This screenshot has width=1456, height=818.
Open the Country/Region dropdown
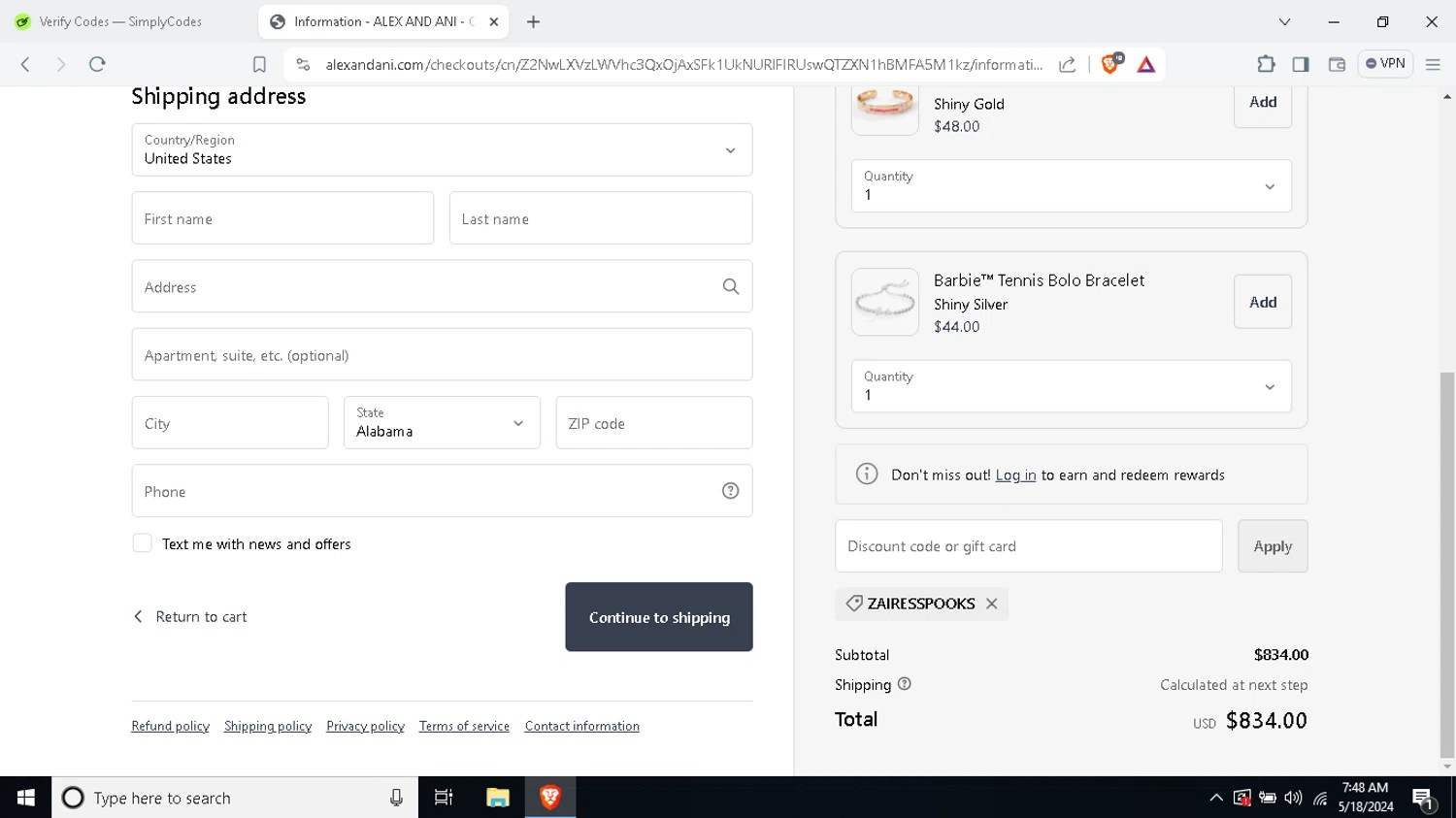point(442,149)
